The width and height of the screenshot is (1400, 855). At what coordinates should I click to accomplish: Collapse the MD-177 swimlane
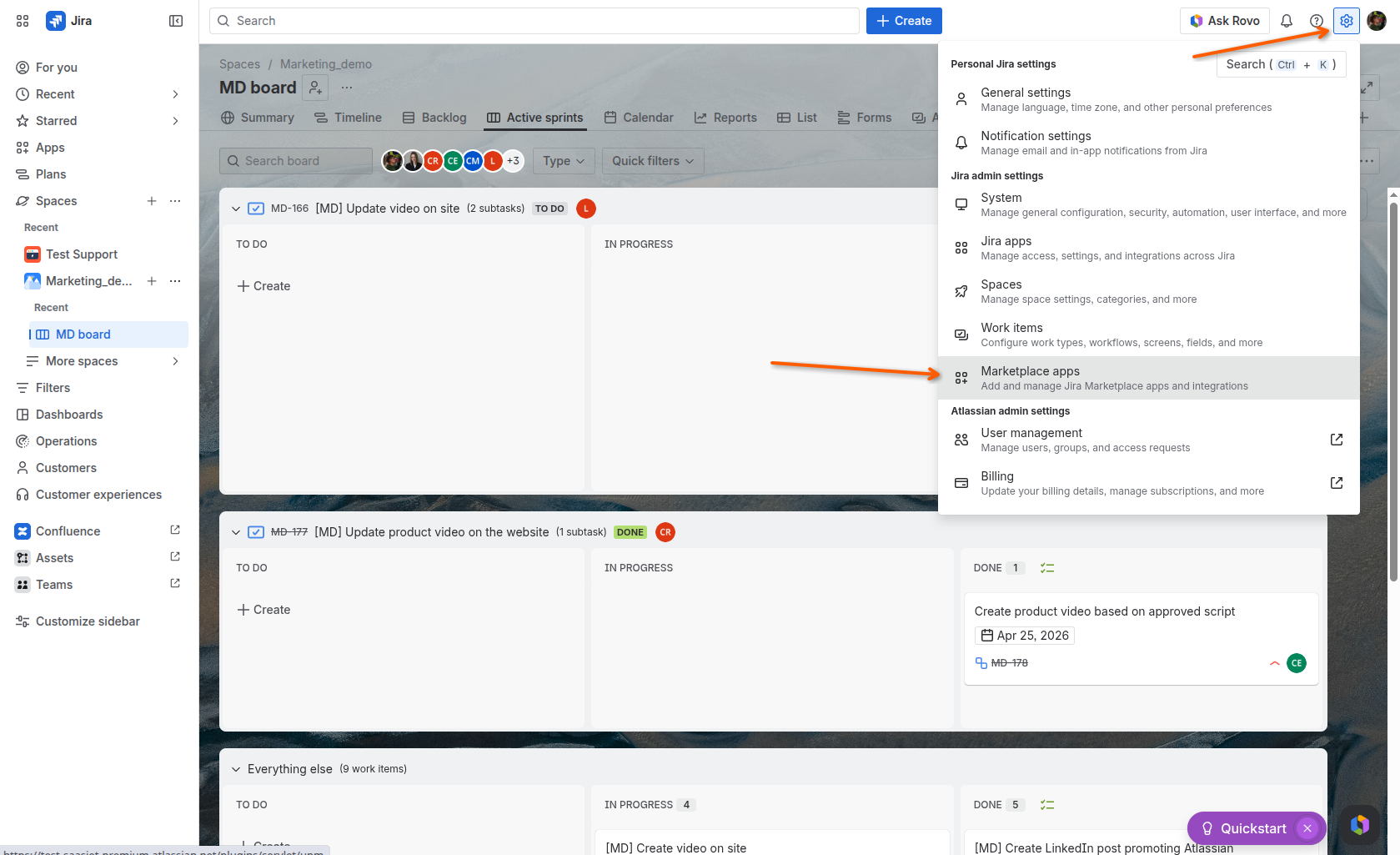pyautogui.click(x=236, y=532)
